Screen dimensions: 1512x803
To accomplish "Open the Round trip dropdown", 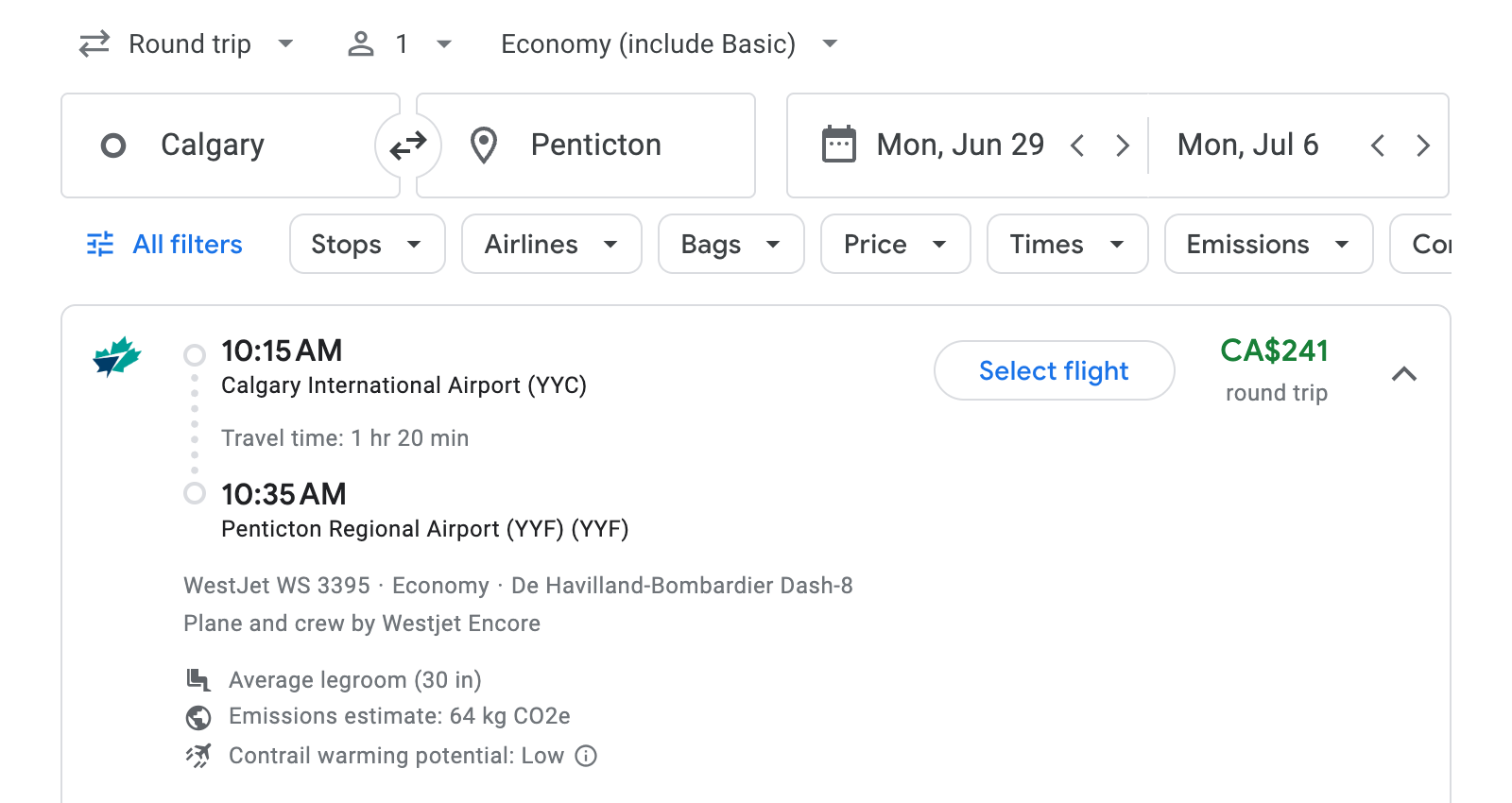I will (x=188, y=43).
